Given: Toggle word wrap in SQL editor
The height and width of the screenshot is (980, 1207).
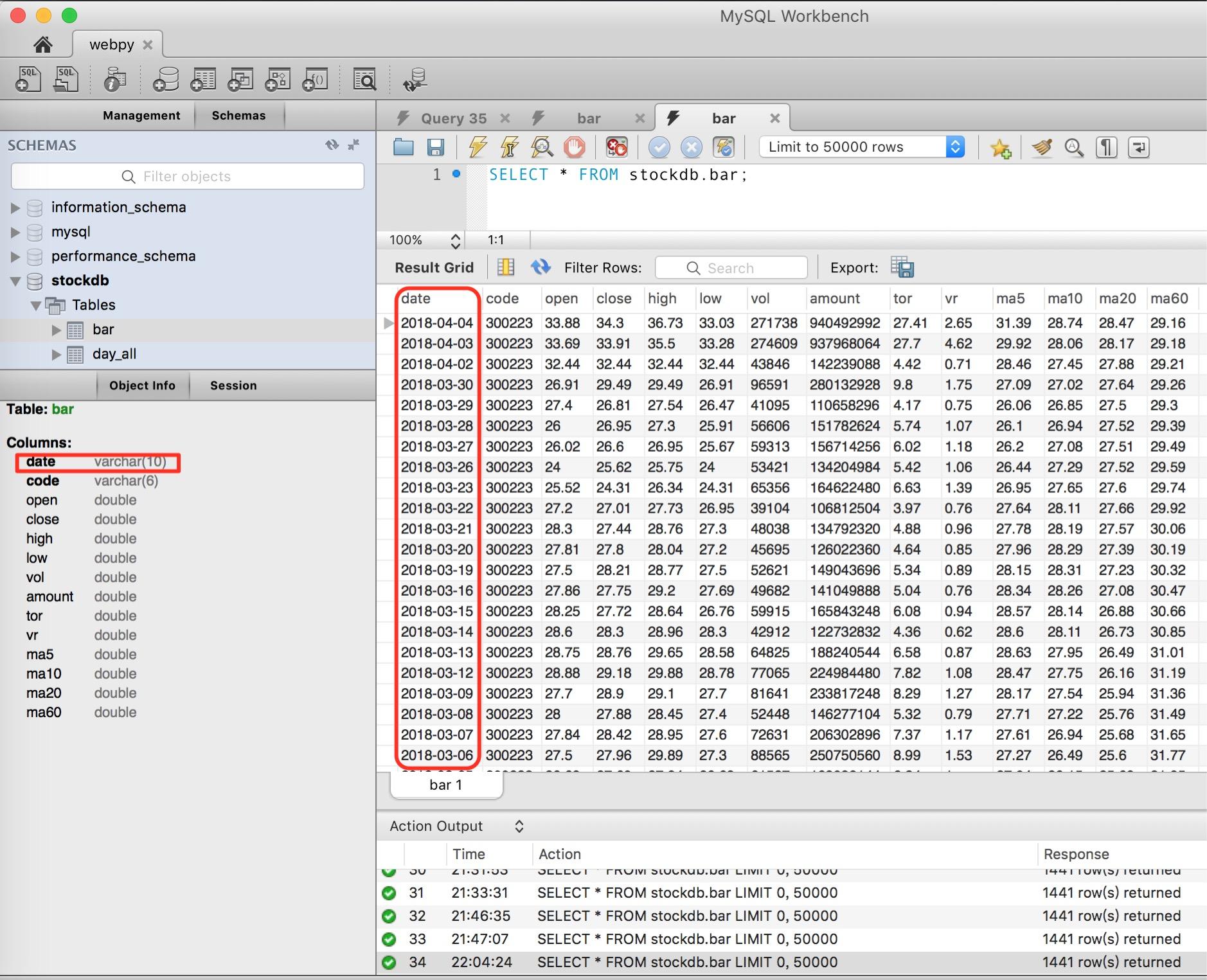Looking at the screenshot, I should pos(1139,147).
